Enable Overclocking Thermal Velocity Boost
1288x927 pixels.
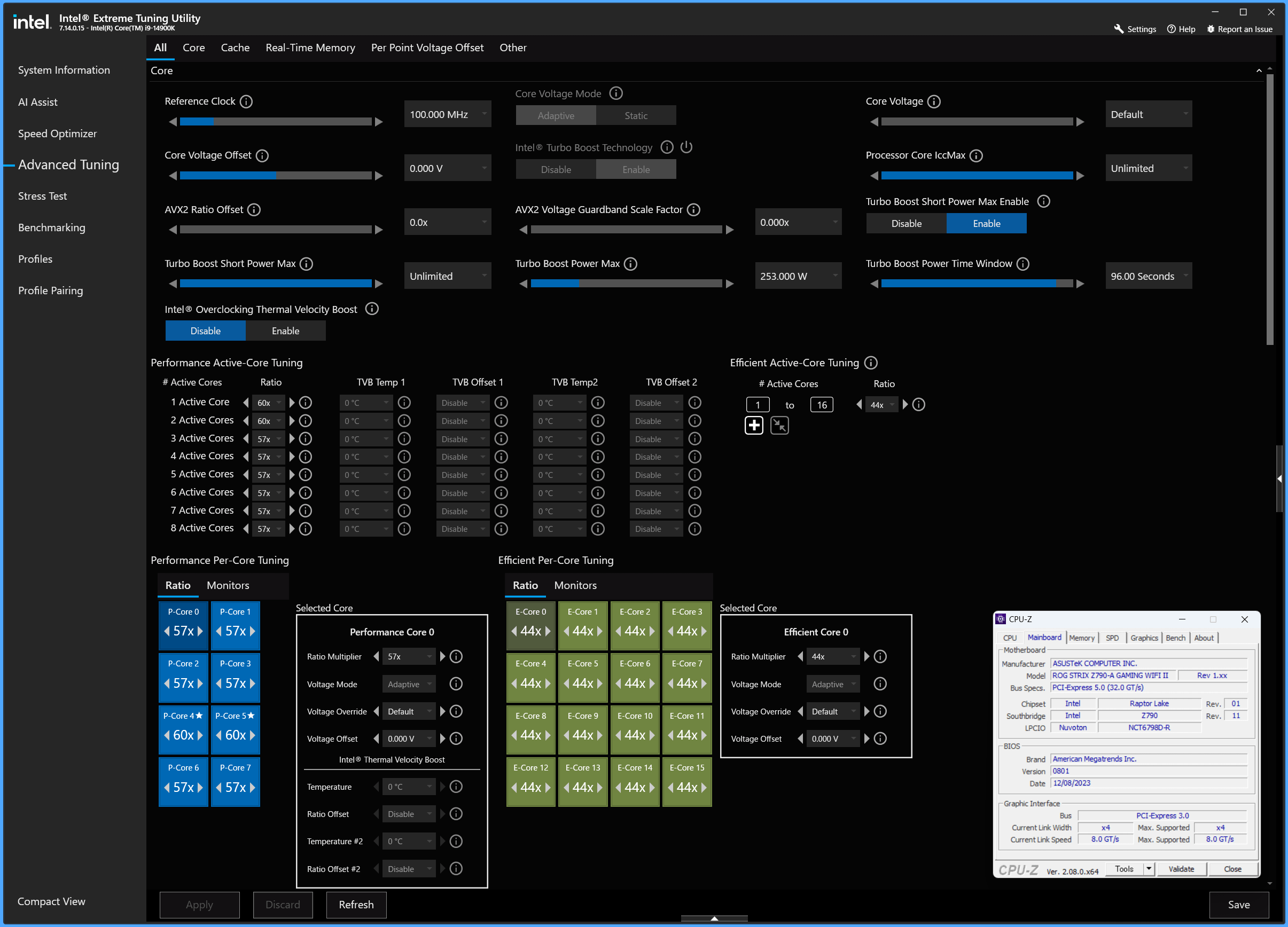pos(286,331)
